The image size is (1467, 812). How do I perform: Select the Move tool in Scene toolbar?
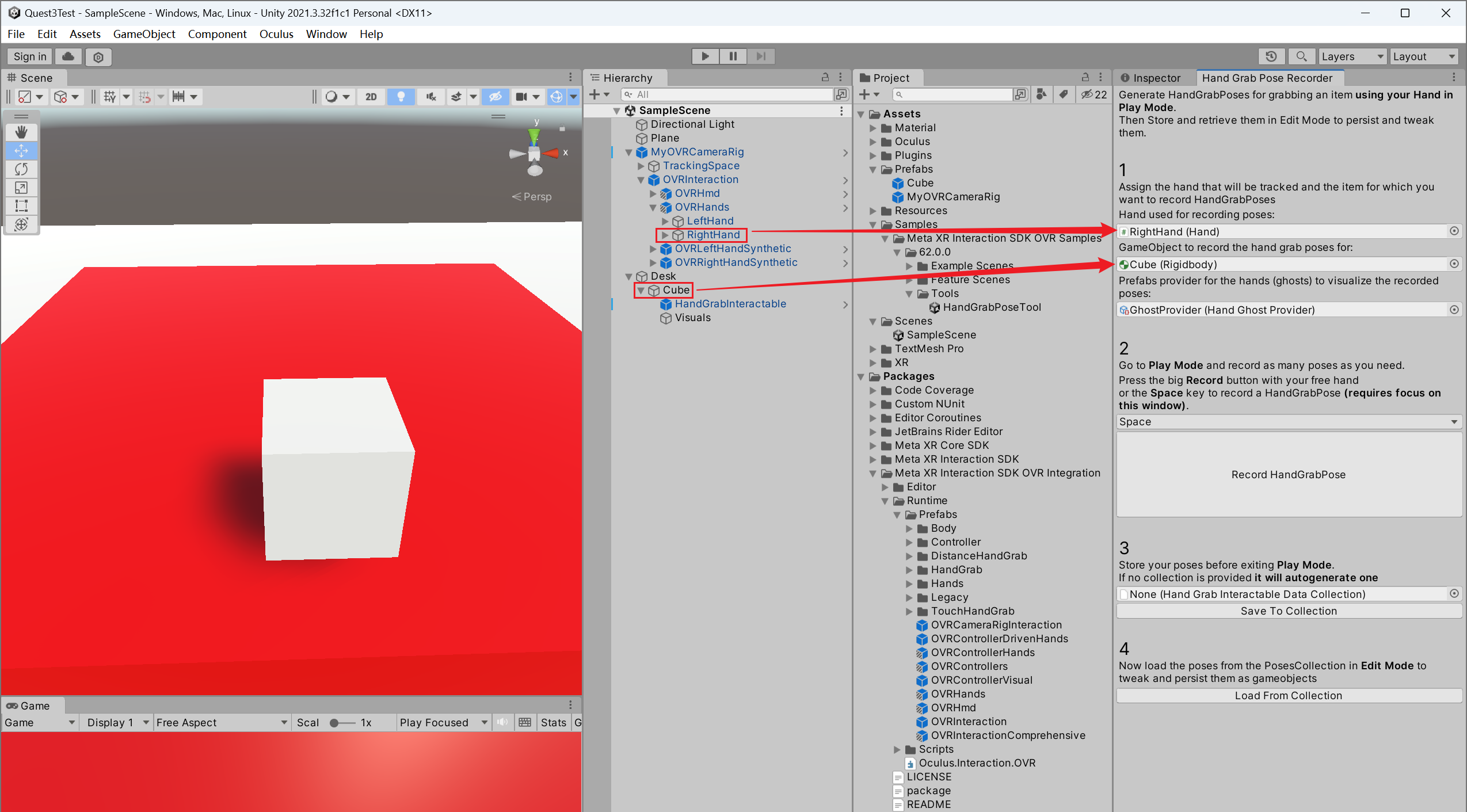(21, 151)
